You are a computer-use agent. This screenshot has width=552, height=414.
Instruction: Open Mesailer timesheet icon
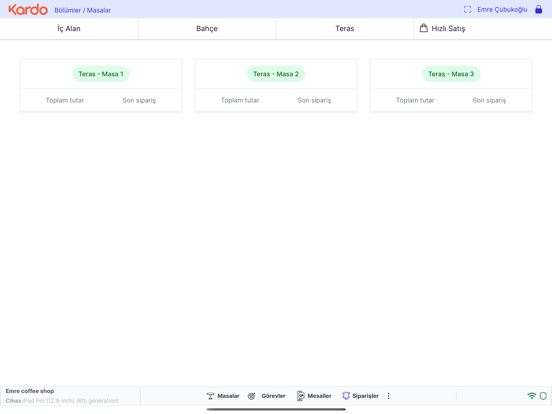click(300, 396)
